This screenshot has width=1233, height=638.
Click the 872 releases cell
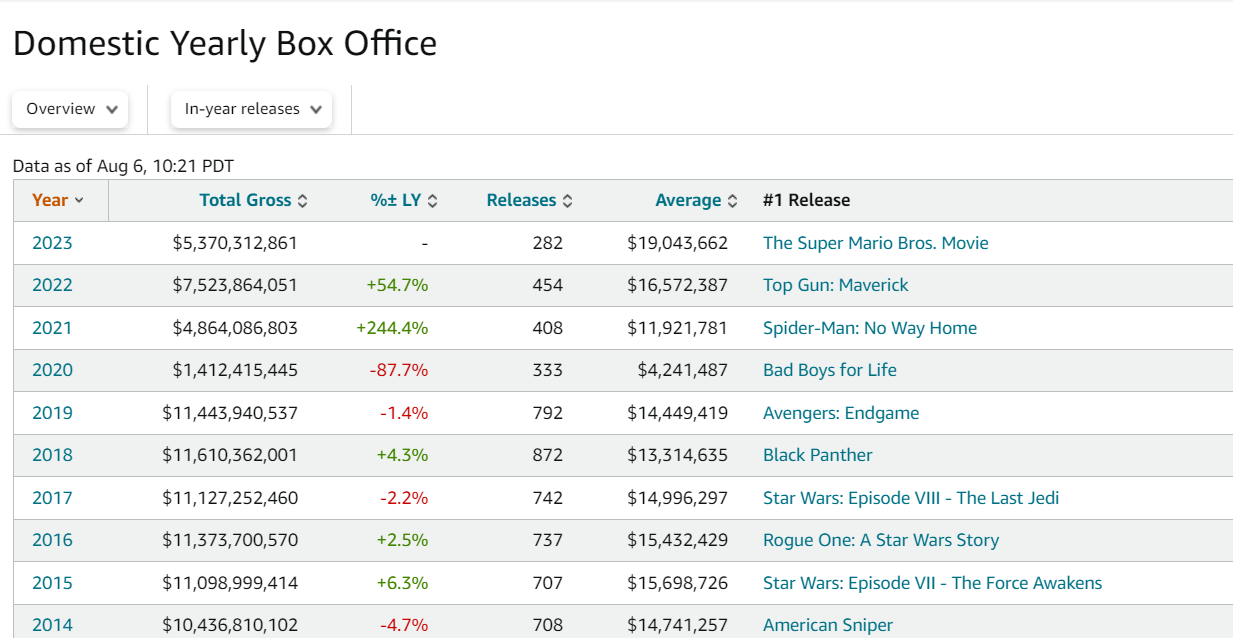click(548, 455)
